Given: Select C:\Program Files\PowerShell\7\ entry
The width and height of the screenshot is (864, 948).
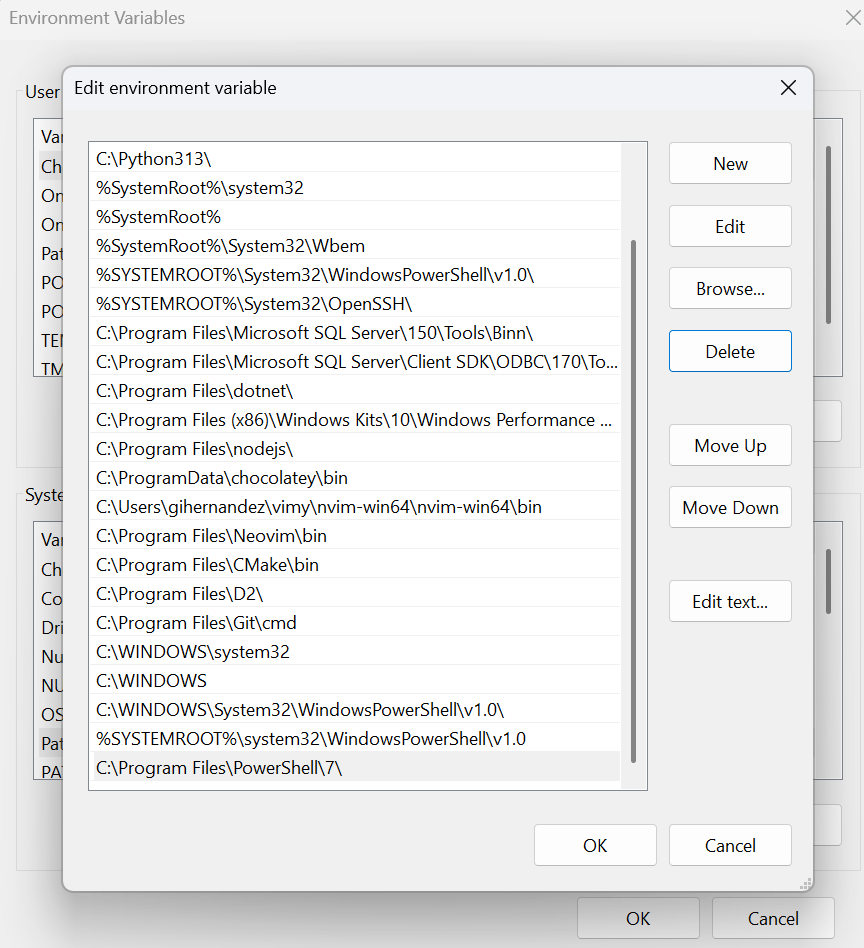Looking at the screenshot, I should tap(357, 768).
